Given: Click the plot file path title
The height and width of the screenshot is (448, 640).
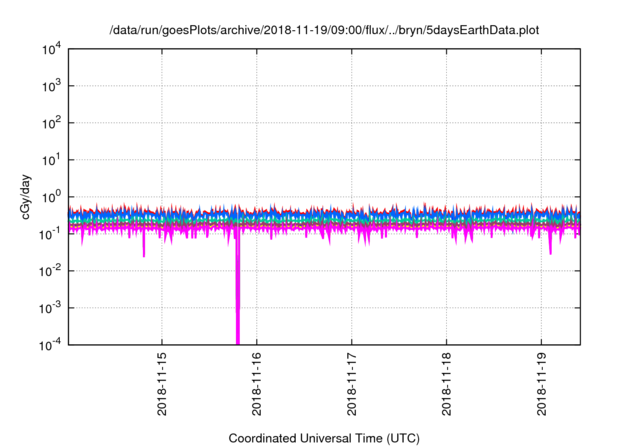Looking at the screenshot, I should (324, 30).
